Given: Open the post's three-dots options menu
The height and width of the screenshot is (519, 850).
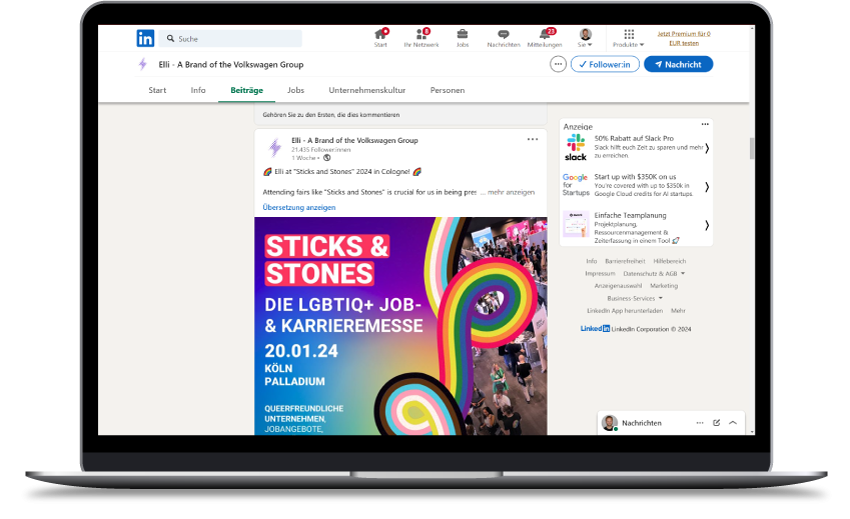Looking at the screenshot, I should [x=532, y=139].
